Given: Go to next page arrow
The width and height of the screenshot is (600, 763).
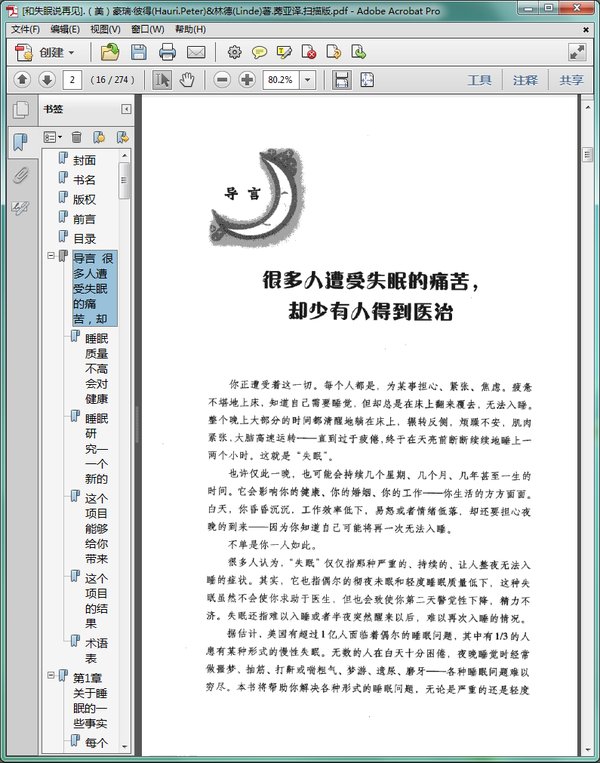Looking at the screenshot, I should [x=47, y=79].
